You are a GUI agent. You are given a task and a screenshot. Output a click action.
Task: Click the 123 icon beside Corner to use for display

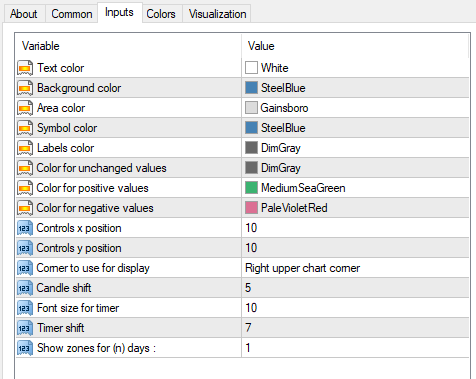click(x=25, y=268)
